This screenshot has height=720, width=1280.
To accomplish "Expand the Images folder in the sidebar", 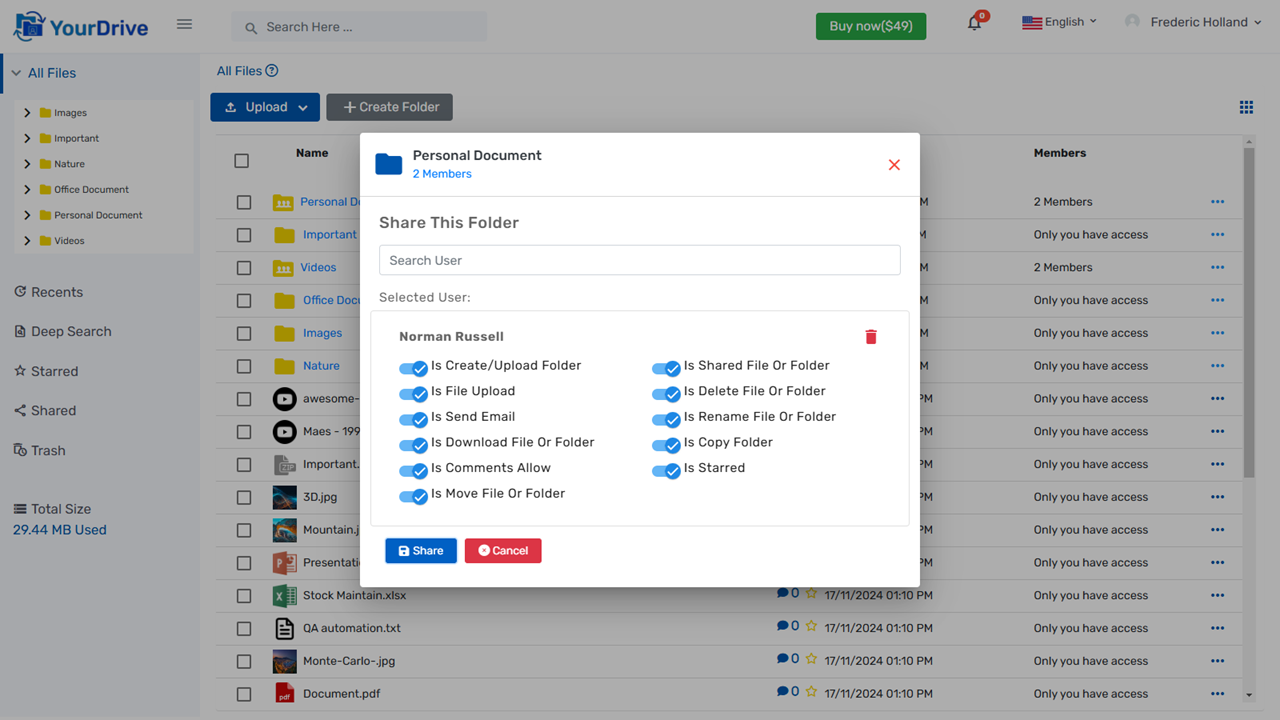I will click(27, 112).
